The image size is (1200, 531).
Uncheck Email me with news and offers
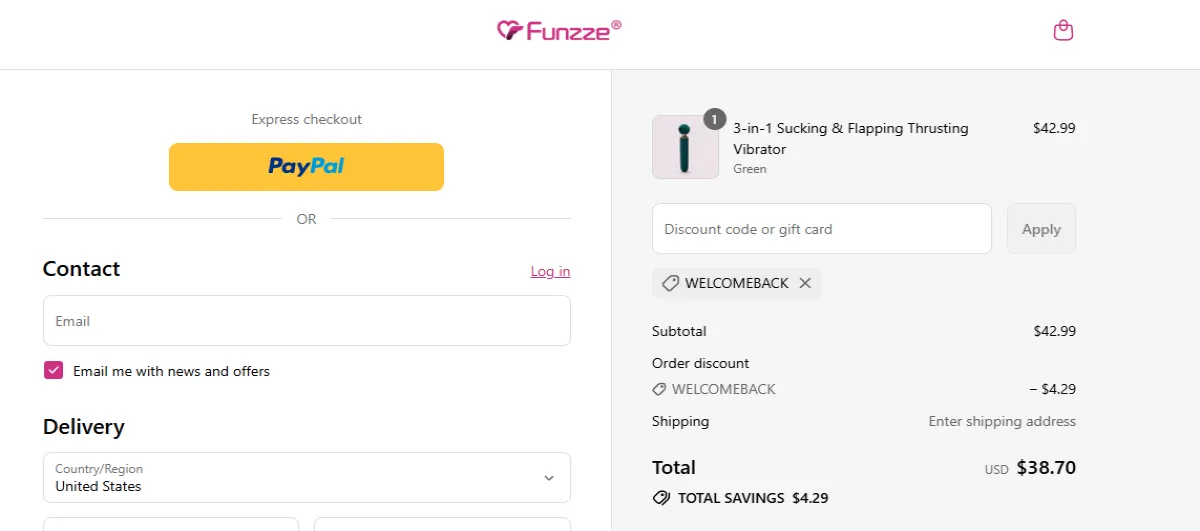54,371
